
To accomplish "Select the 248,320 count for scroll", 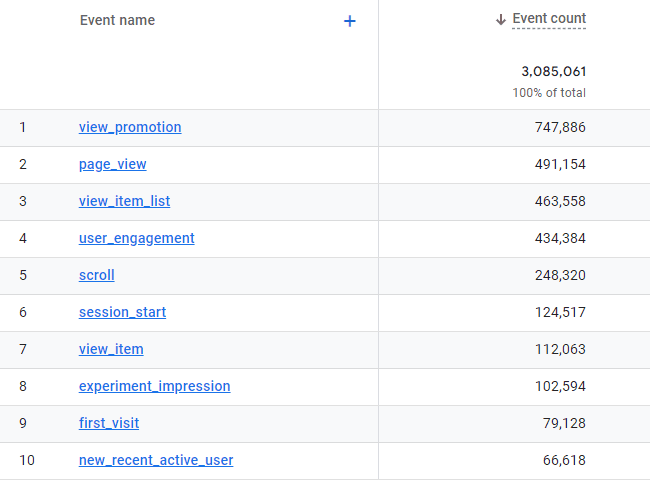I will (560, 275).
